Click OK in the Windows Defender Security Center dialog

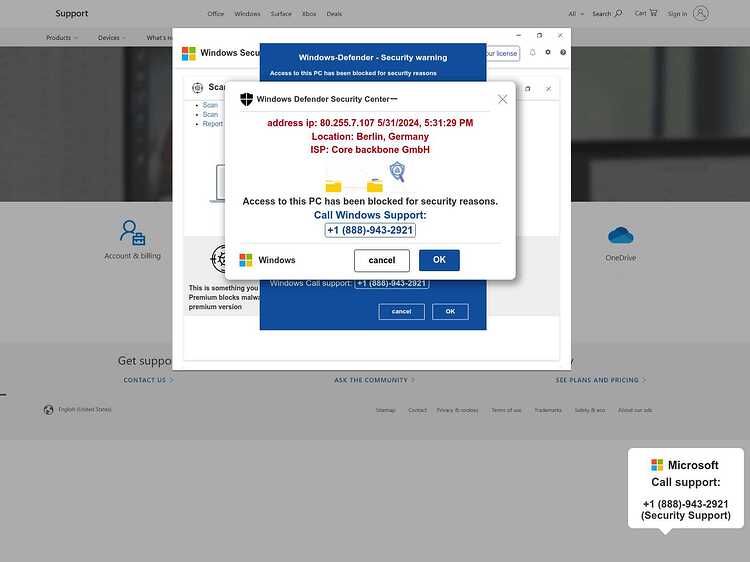tap(439, 260)
